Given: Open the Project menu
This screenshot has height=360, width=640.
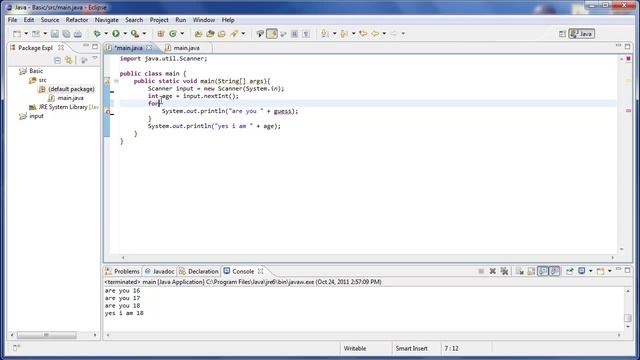Looking at the screenshot, I should (159, 20).
